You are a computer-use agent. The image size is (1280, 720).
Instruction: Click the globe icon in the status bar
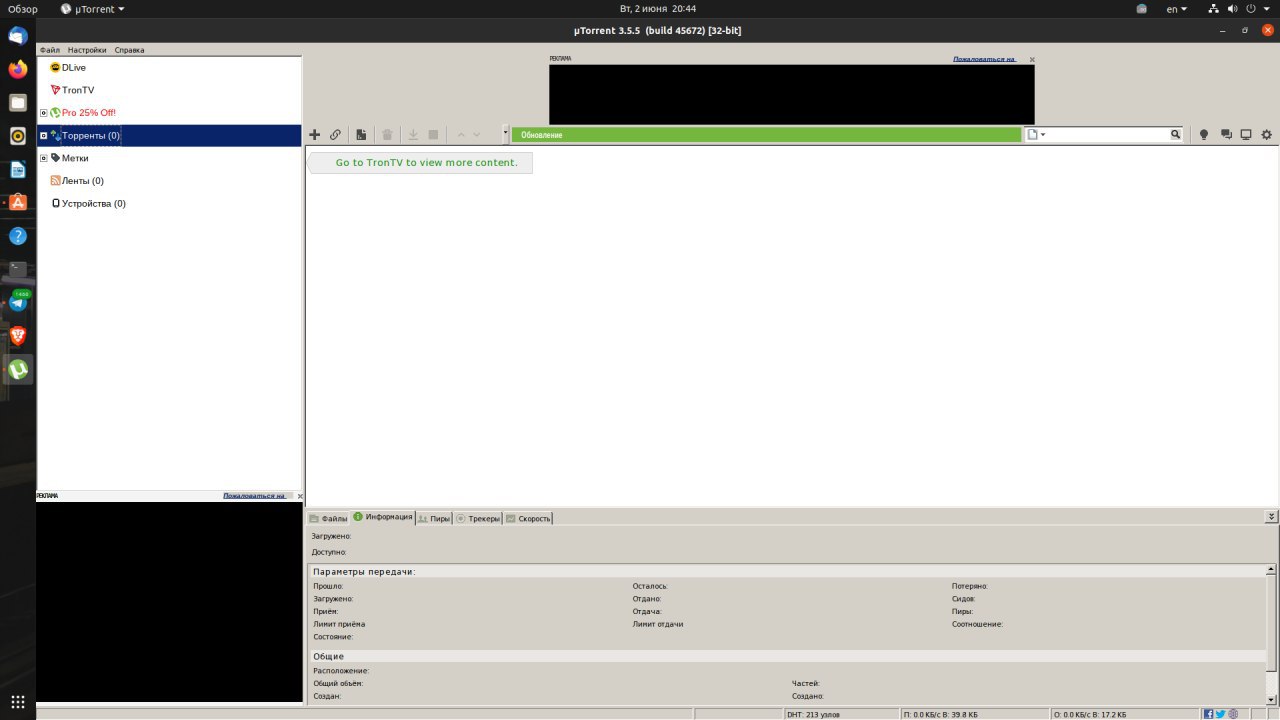click(1233, 714)
